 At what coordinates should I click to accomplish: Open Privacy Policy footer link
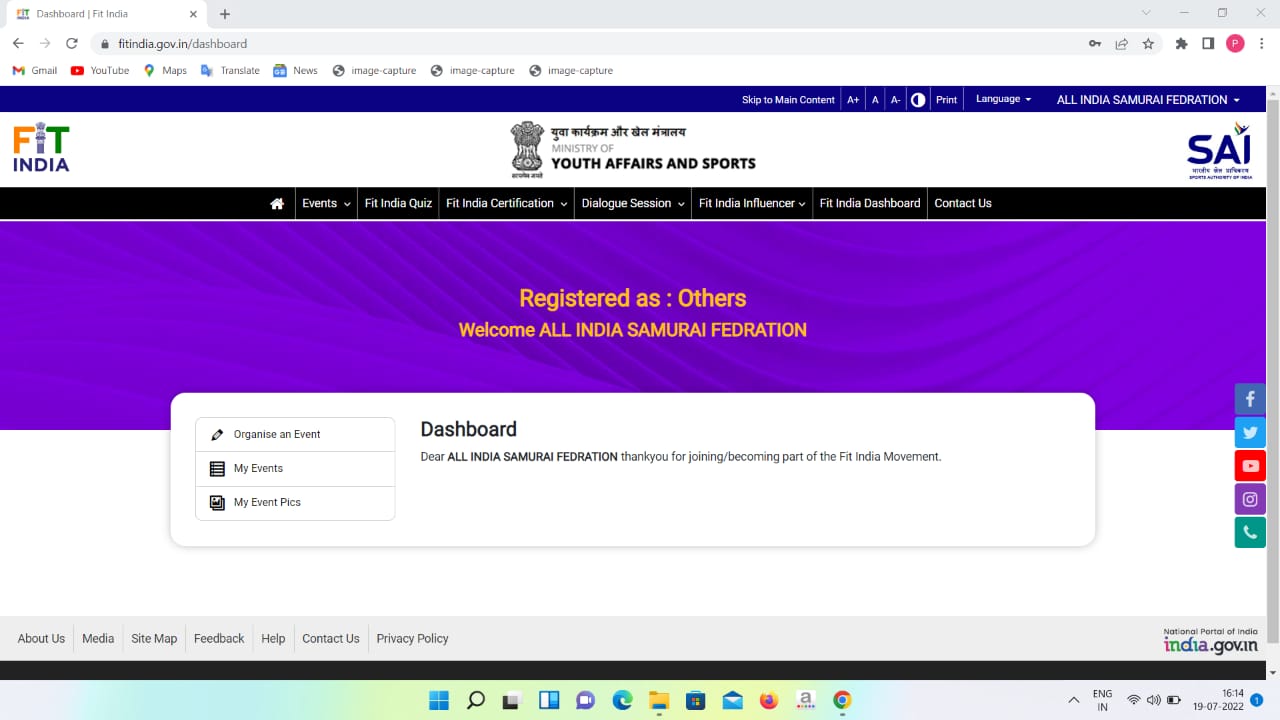412,638
